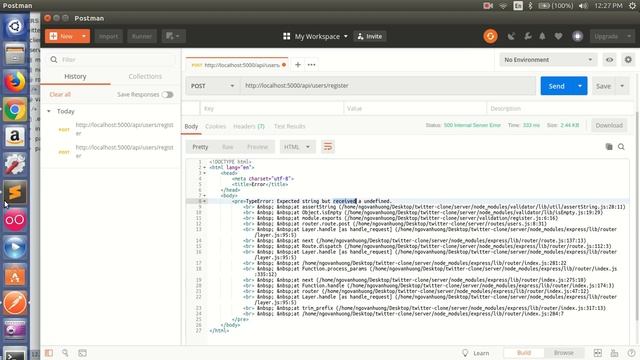Click the blue Send button
Viewport: 640px width, 360px height.
pos(556,86)
